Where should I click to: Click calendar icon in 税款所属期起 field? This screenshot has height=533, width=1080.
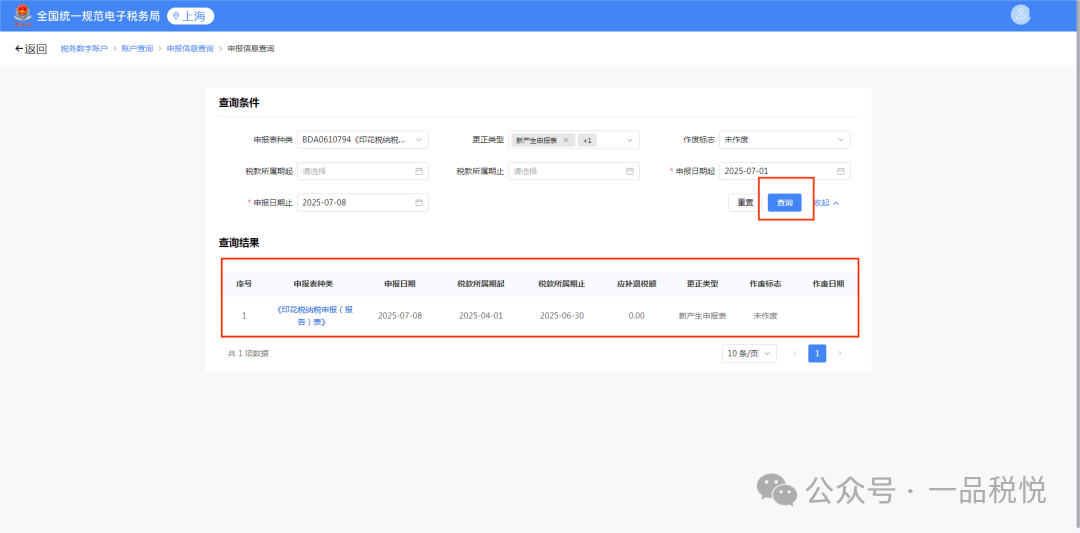point(419,171)
